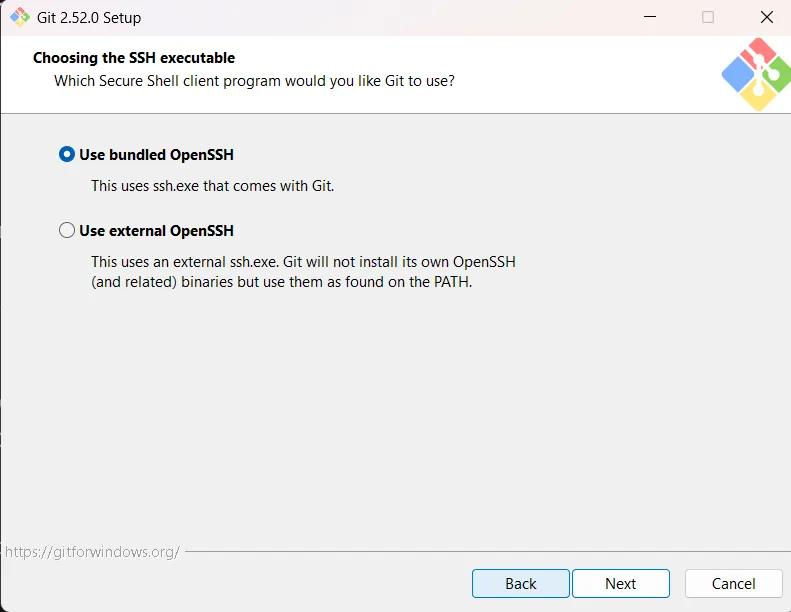Close the Git Setup wizard window
This screenshot has width=791, height=612.
(x=766, y=17)
